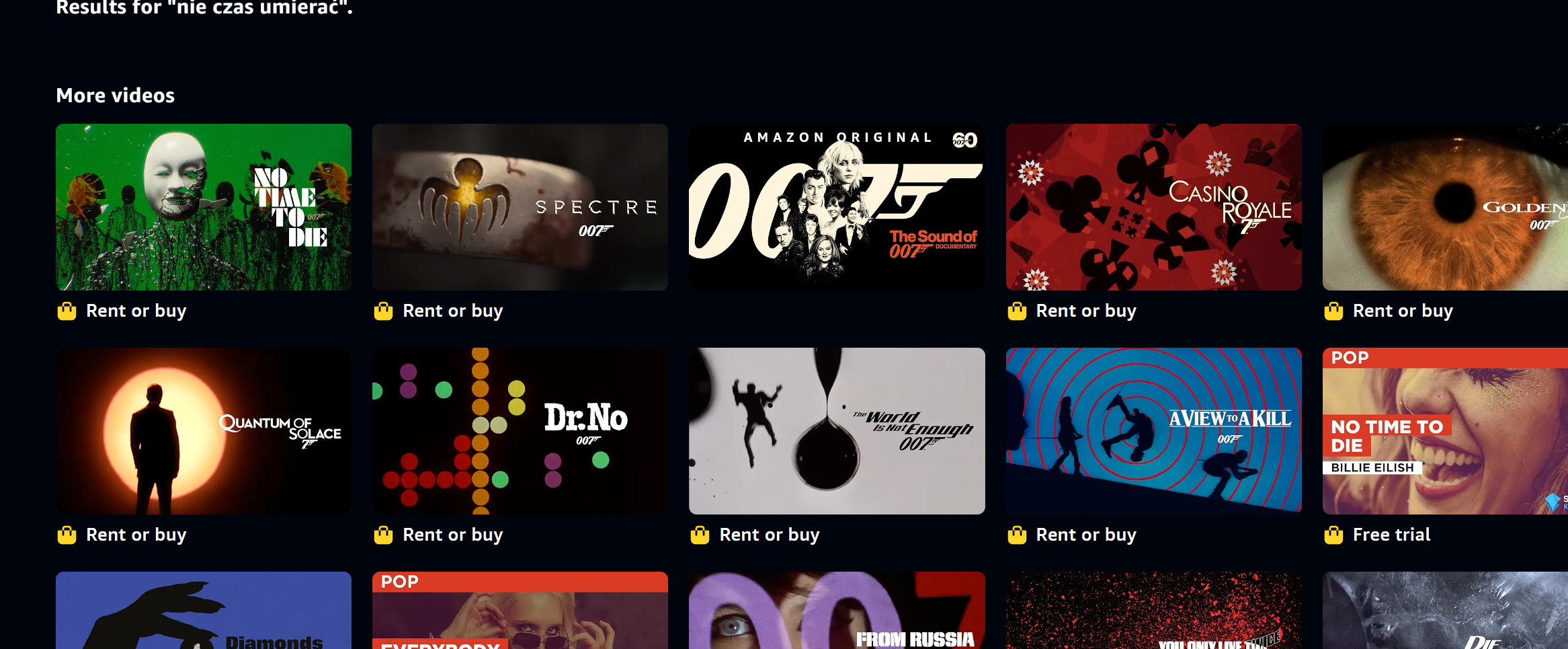
Task: Open the Dr. No thumbnail
Action: pyautogui.click(x=520, y=431)
